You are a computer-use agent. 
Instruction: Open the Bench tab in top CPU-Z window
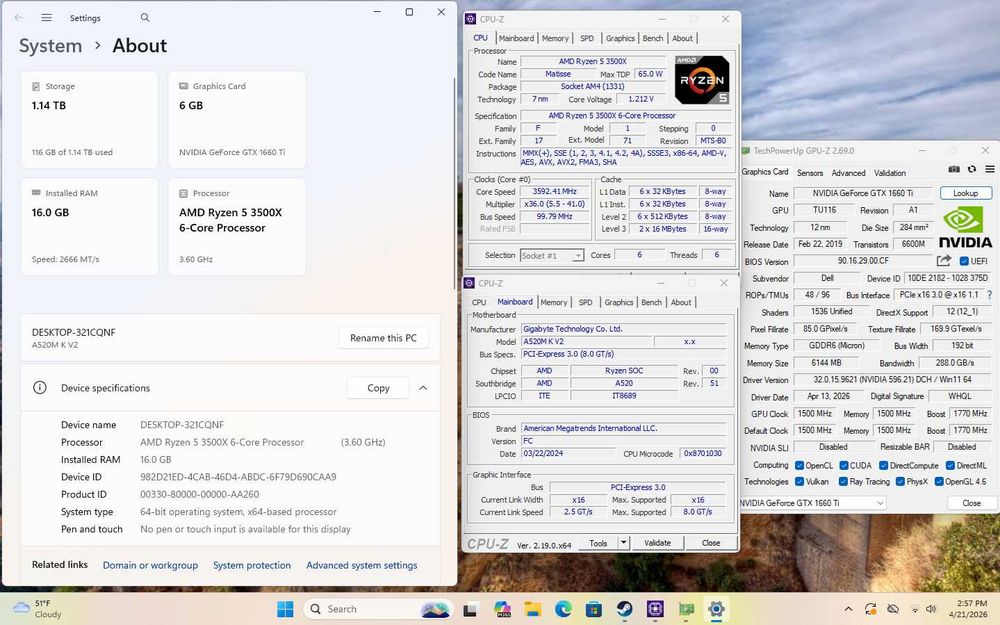(x=652, y=38)
